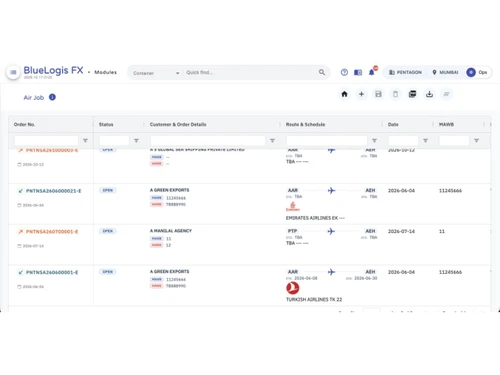Select the MUMBAI location button
The height and width of the screenshot is (375, 500).
tap(445, 72)
